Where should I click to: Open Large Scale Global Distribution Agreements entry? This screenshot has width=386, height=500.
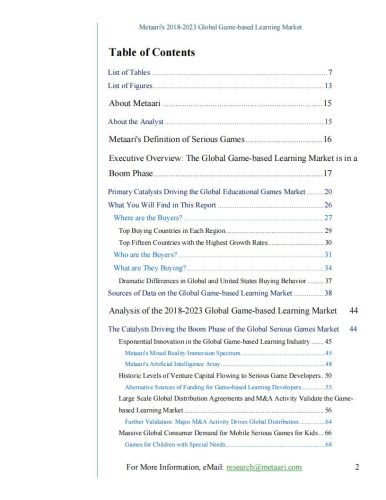tap(236, 398)
